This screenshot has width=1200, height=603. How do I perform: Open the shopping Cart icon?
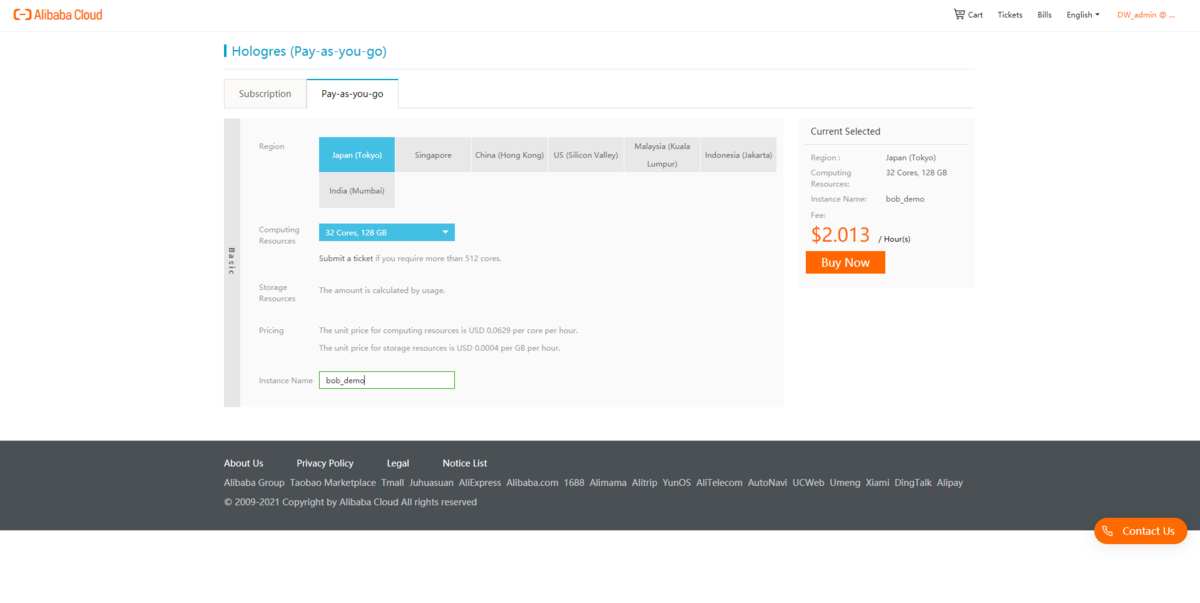point(959,14)
